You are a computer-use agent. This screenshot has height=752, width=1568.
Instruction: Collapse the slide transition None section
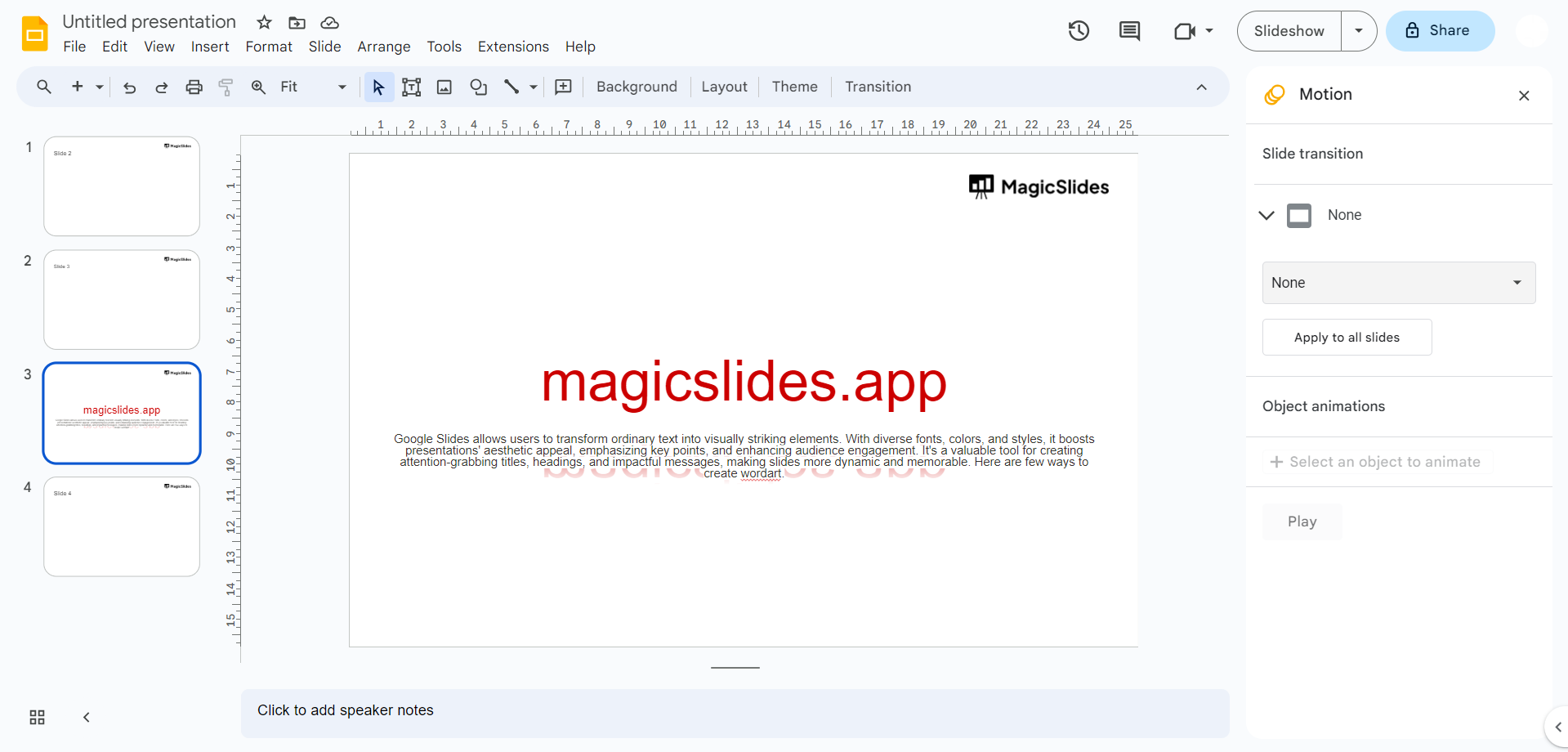1266,215
